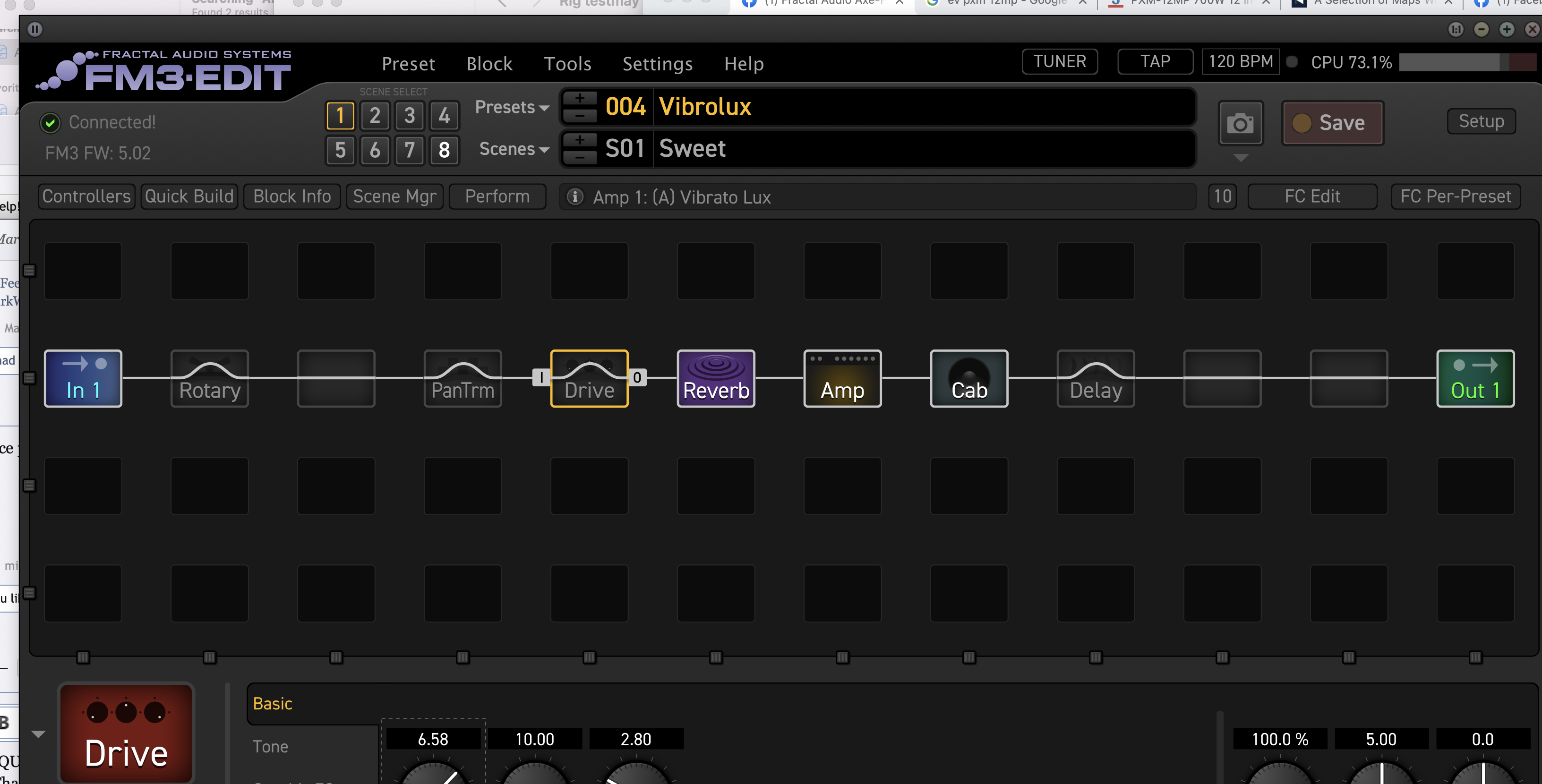Select scene 8
This screenshot has height=784, width=1542.
tap(444, 150)
